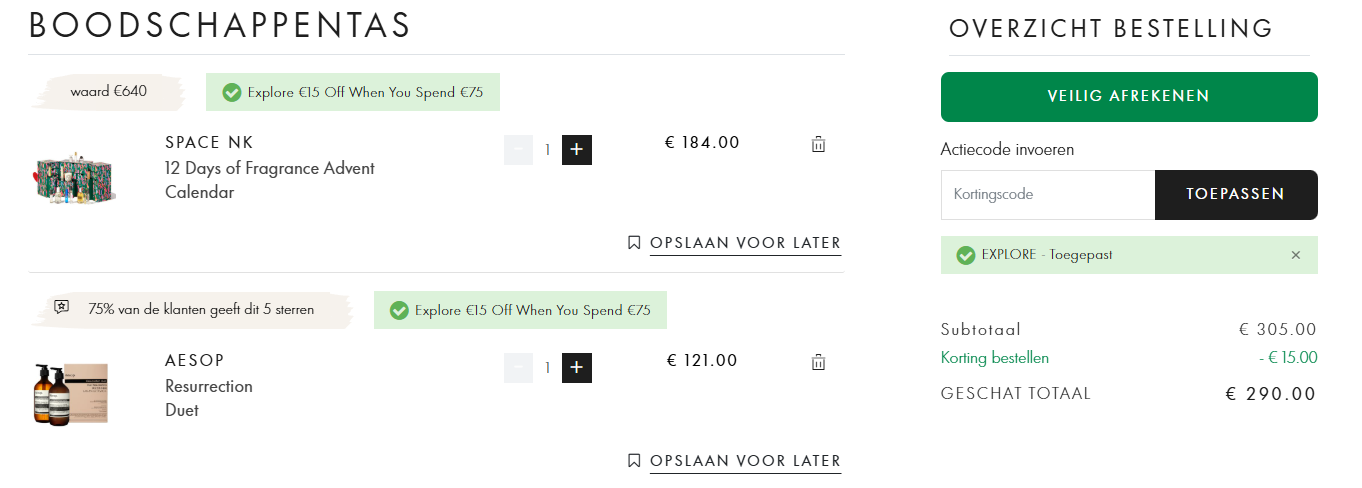Decrease quantity of Space NK Advent Calendar
1362x488 pixels.
[x=518, y=150]
